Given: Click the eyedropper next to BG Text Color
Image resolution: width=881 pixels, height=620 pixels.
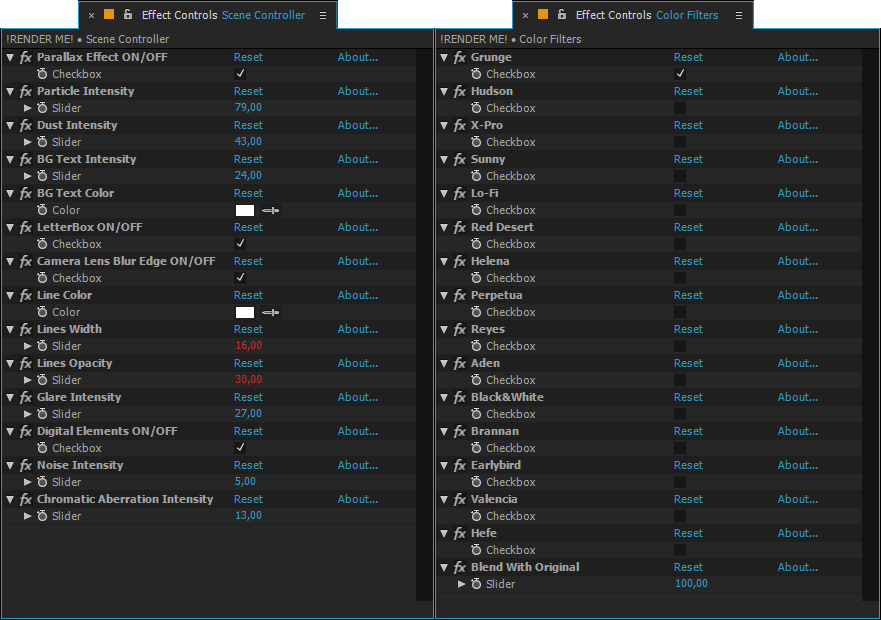Looking at the screenshot, I should click(x=271, y=210).
